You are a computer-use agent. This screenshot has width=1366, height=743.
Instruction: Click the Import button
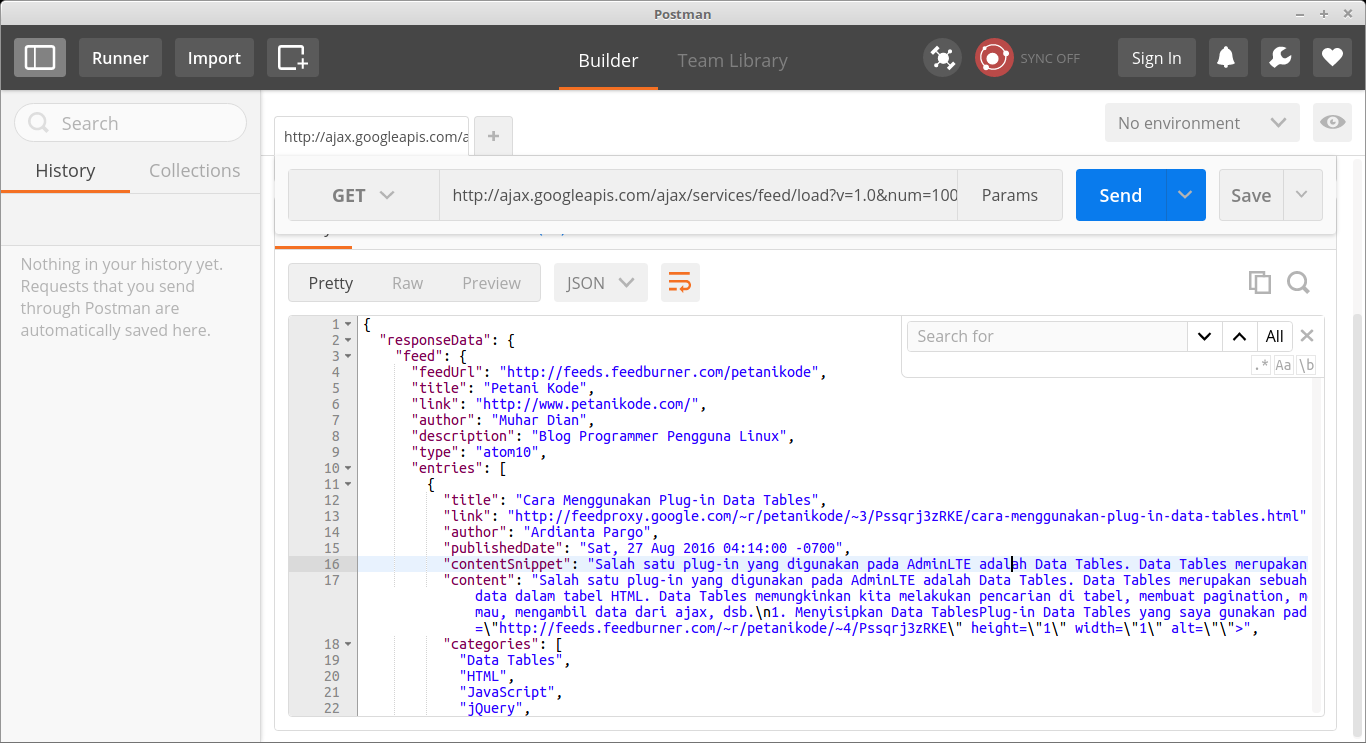[x=214, y=58]
